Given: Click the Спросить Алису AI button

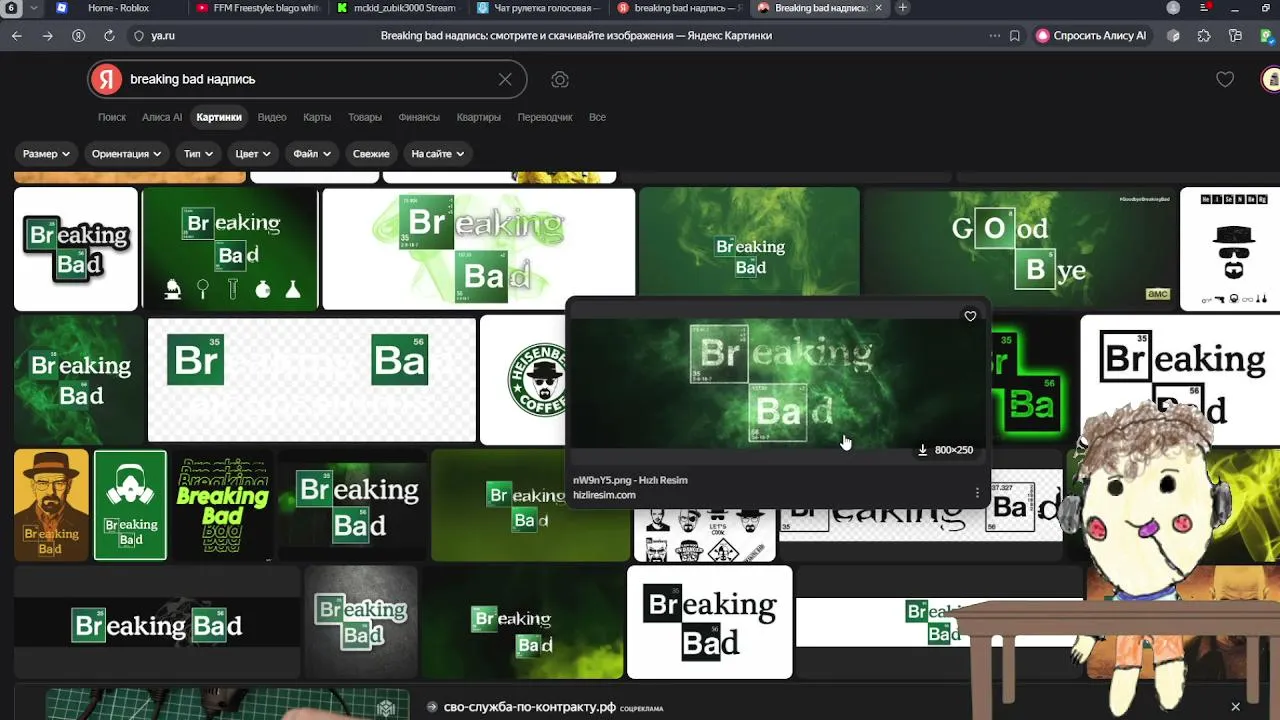Looking at the screenshot, I should [1092, 36].
